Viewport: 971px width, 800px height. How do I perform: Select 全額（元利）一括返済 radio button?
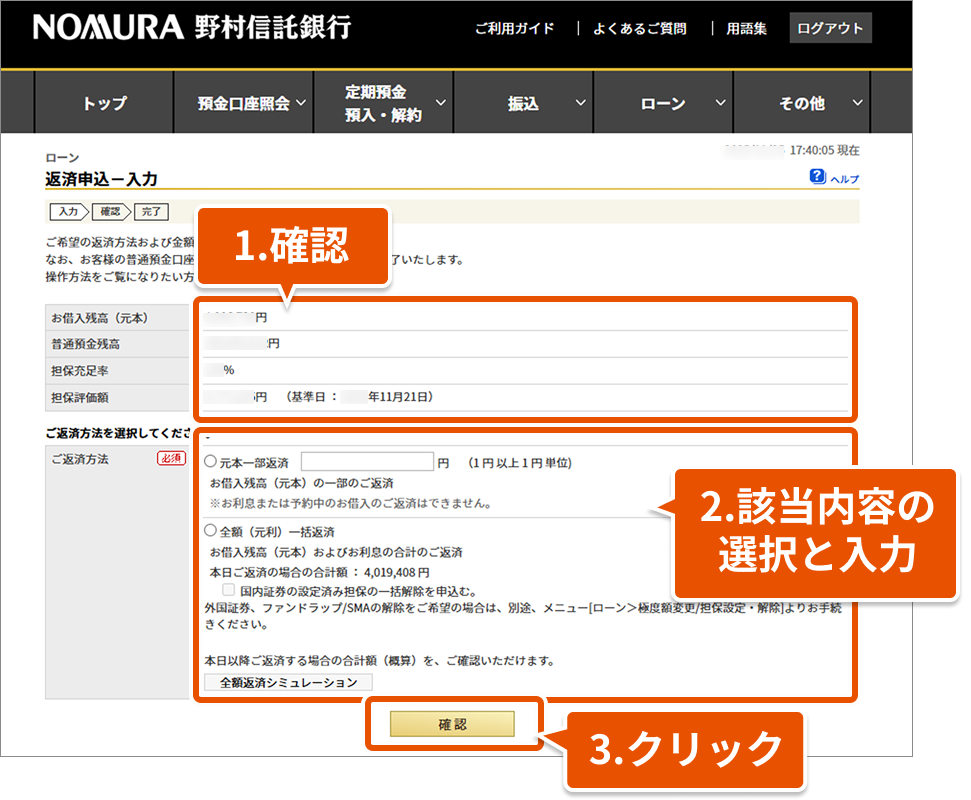pyautogui.click(x=210, y=531)
